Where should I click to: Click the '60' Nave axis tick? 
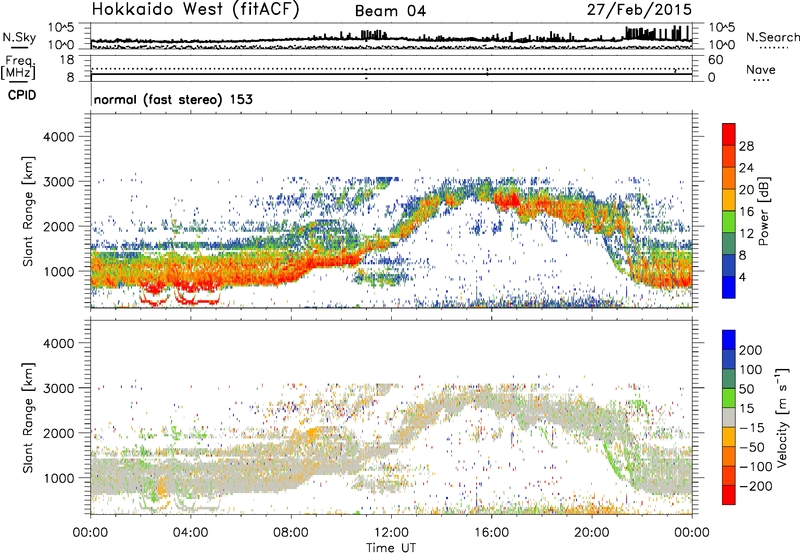[x=716, y=60]
